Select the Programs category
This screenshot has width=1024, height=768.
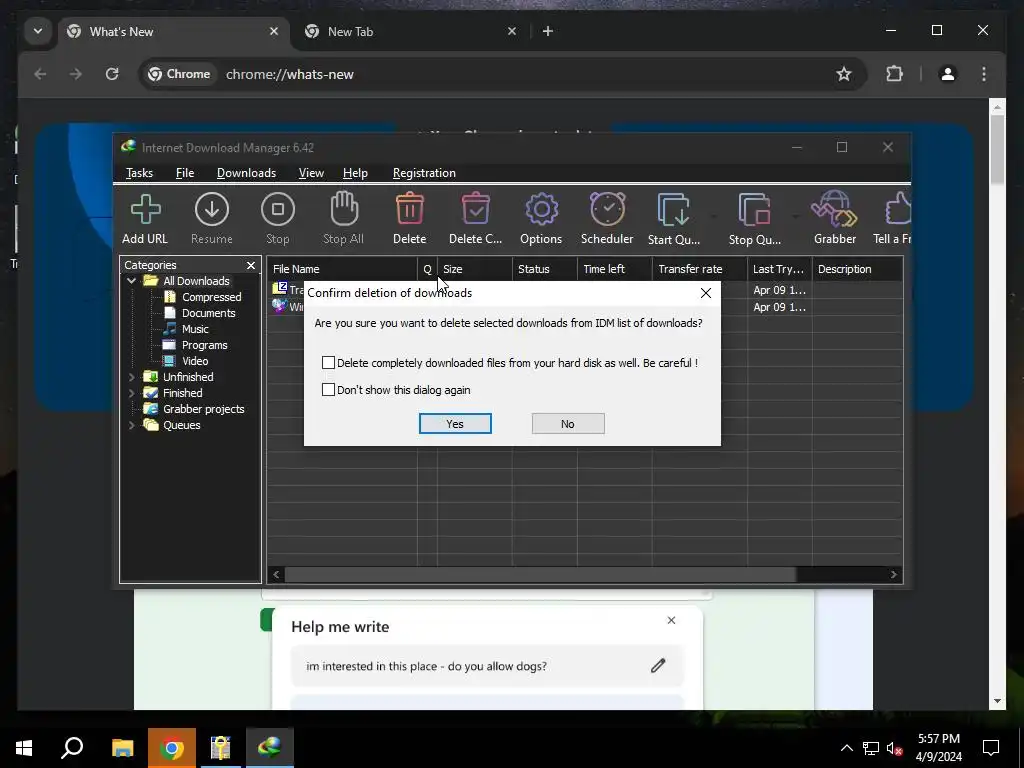(195, 345)
